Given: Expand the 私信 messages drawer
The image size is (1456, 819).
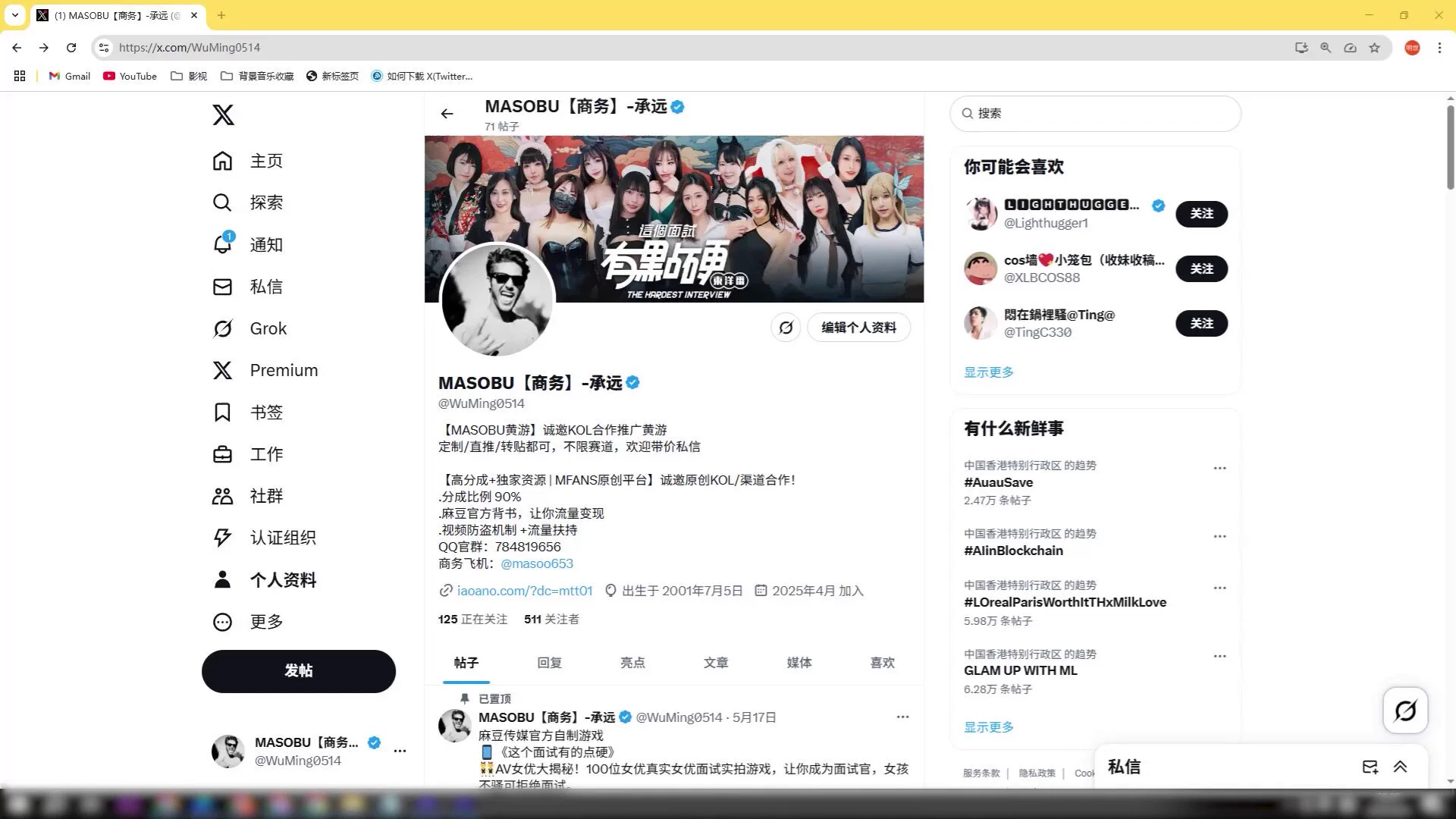Looking at the screenshot, I should click(1400, 767).
